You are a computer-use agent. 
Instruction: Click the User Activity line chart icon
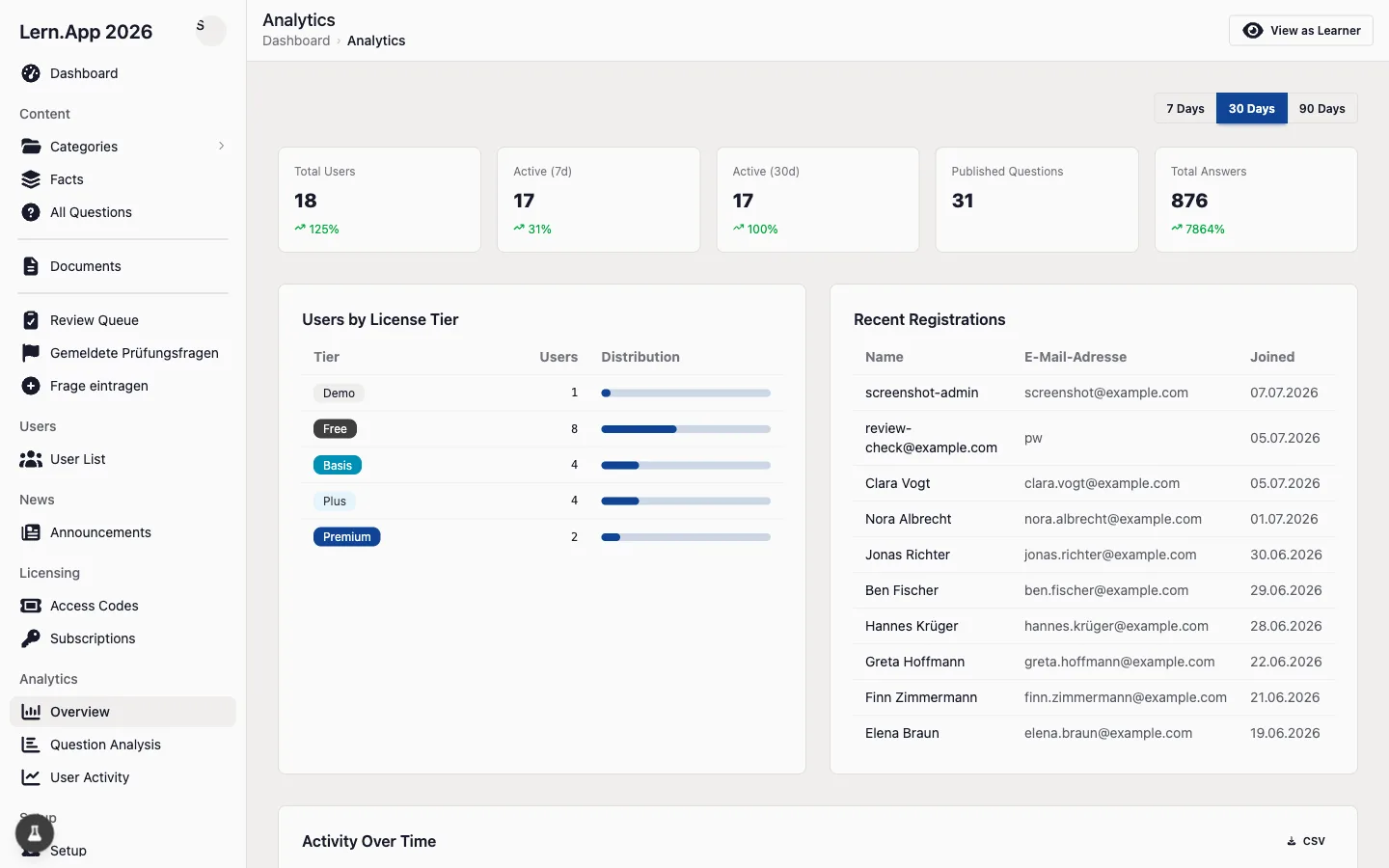tap(31, 777)
